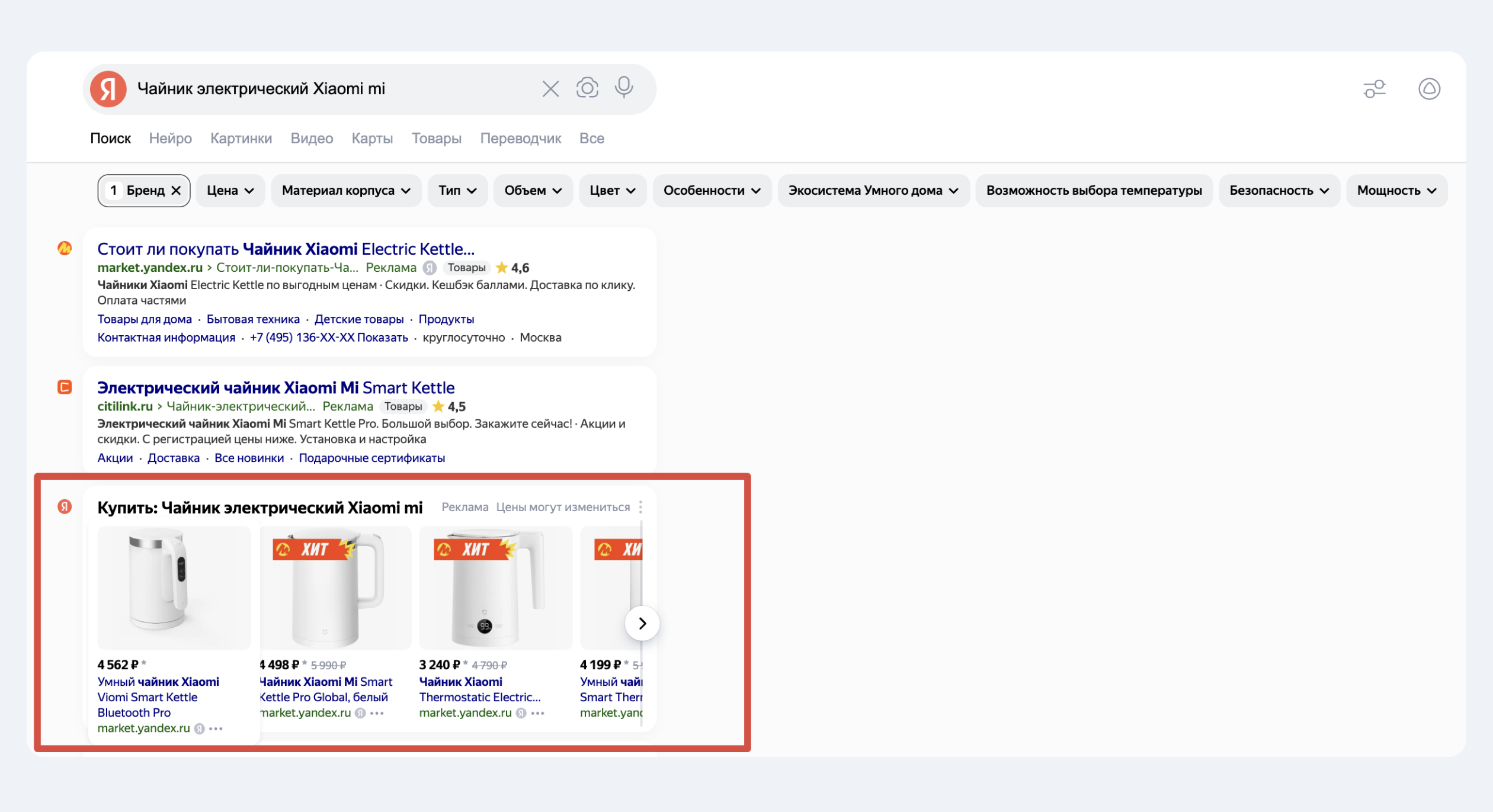Open search settings sliders icon

click(x=1374, y=89)
